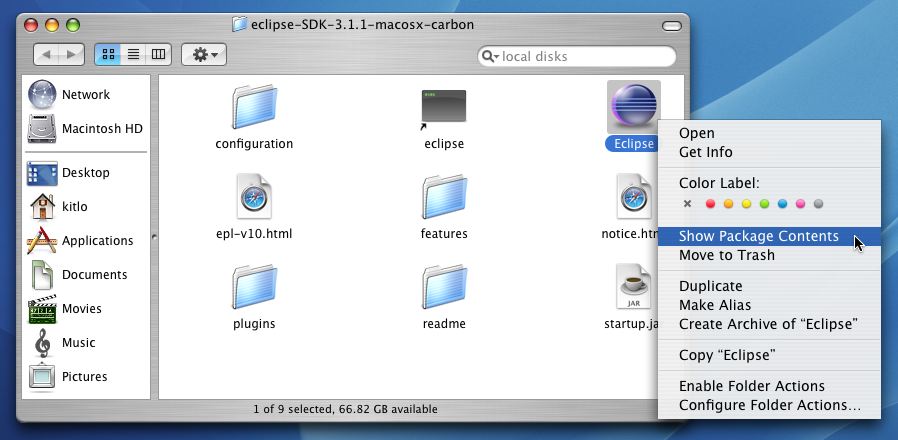Switch to icon view mode
The width and height of the screenshot is (898, 440).
coord(107,54)
